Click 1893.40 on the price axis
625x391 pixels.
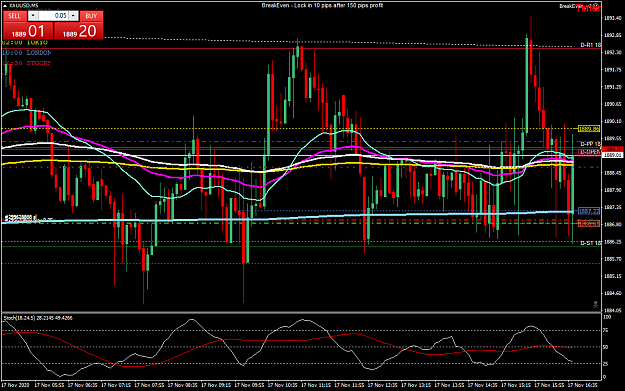613,18
